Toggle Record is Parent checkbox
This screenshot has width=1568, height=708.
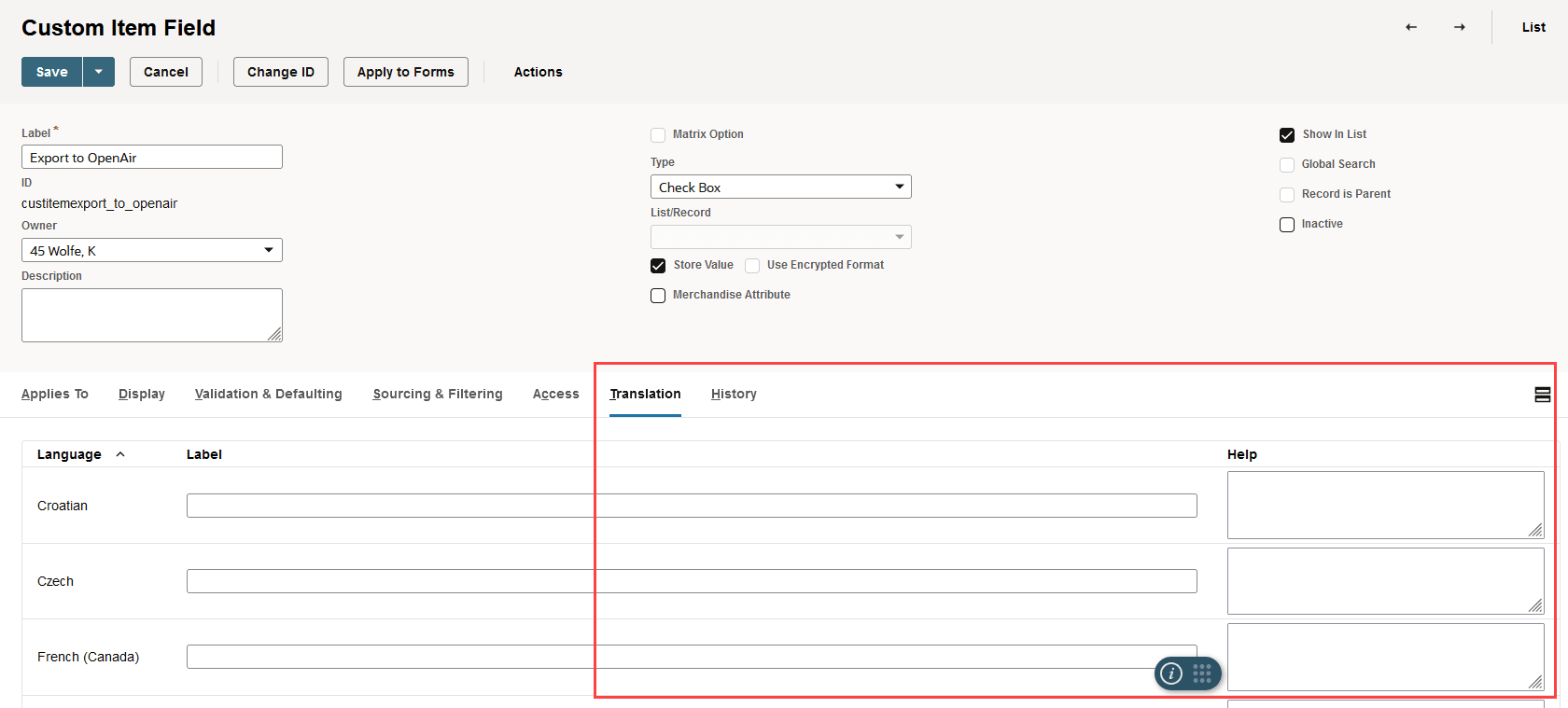1287,195
